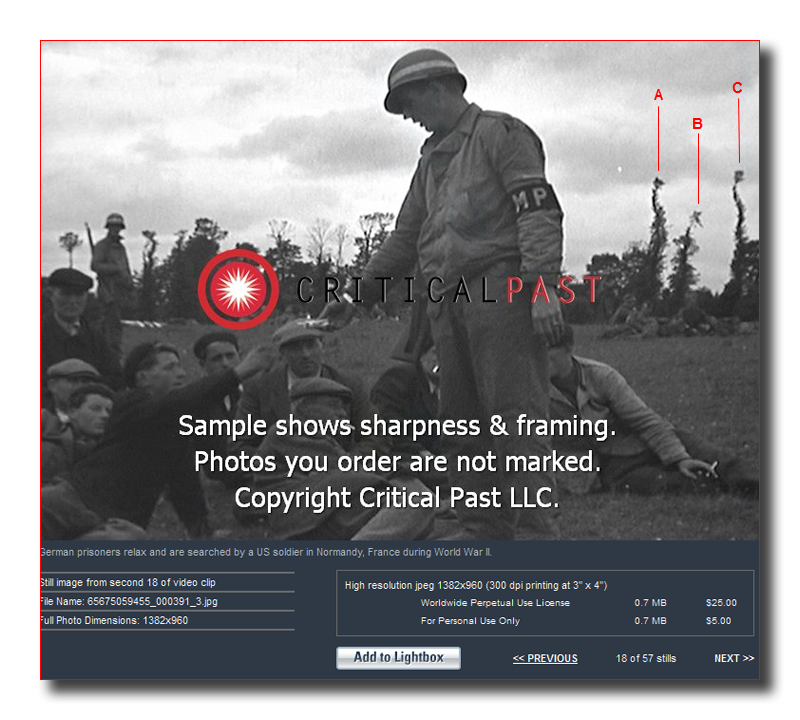
Task: Select the Worldwide Perpetual Use License option
Action: (495, 603)
